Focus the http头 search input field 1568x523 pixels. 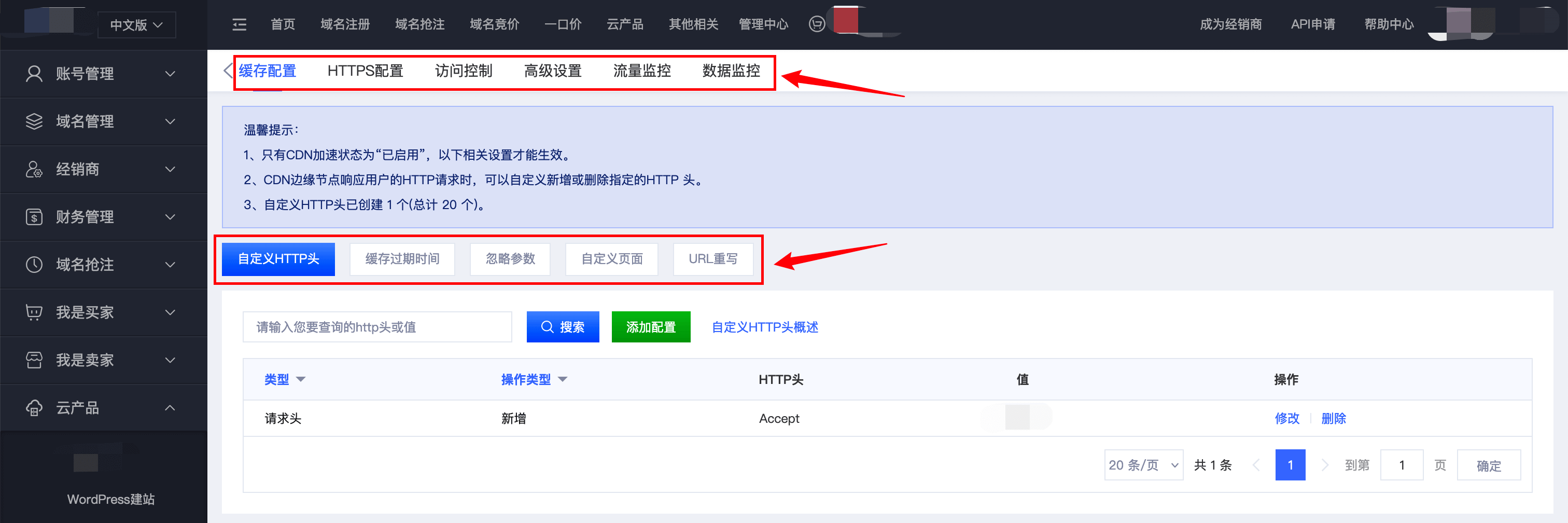[377, 327]
